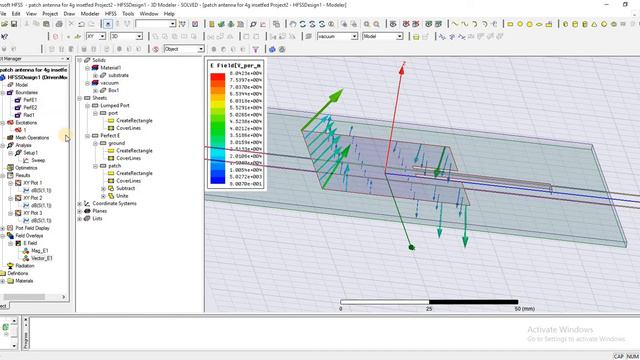Select the Draw Line tool
Viewport: 640px width, 360px height.
pos(455,24)
